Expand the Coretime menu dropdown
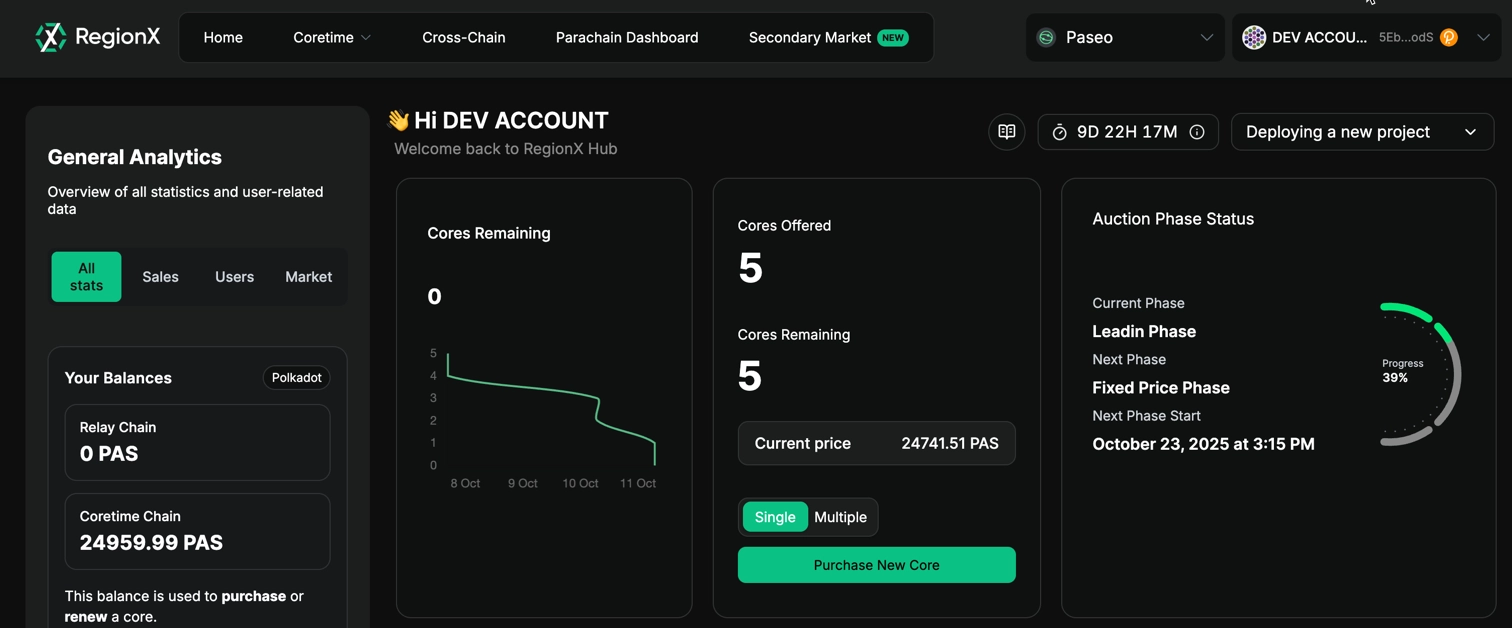 tap(332, 37)
